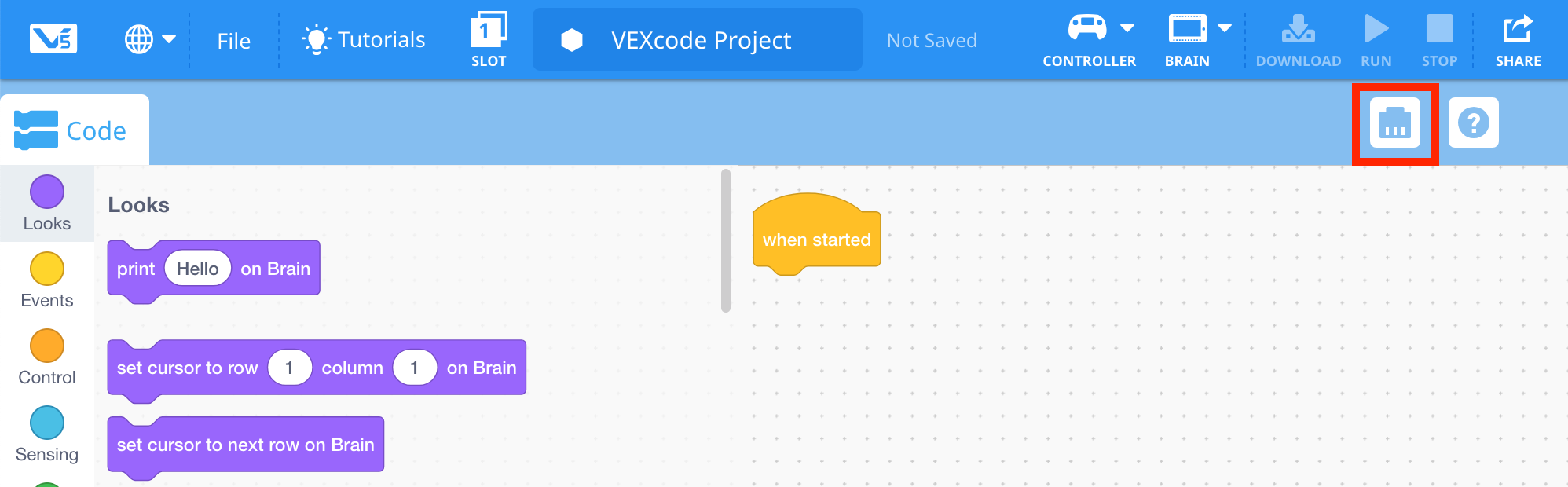Click the VEX logo in the top left
This screenshot has width=1568, height=487.
pyautogui.click(x=53, y=37)
